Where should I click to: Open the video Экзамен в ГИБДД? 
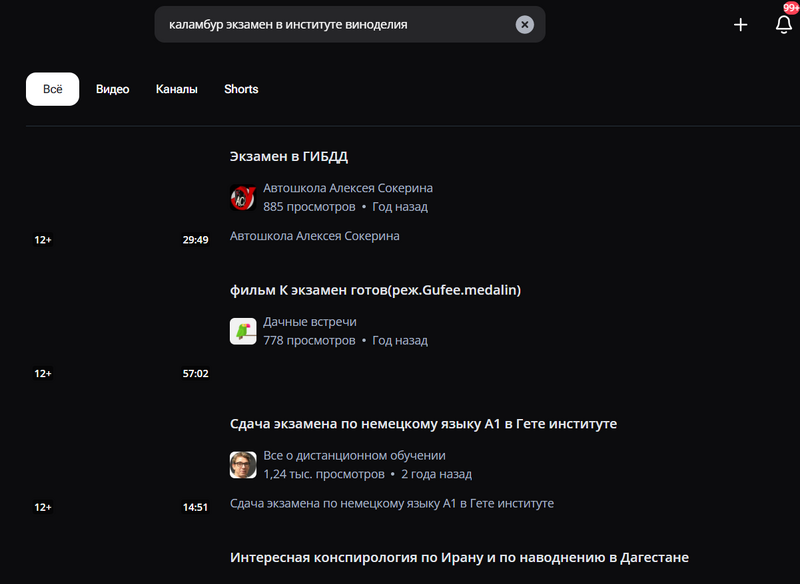[289, 156]
